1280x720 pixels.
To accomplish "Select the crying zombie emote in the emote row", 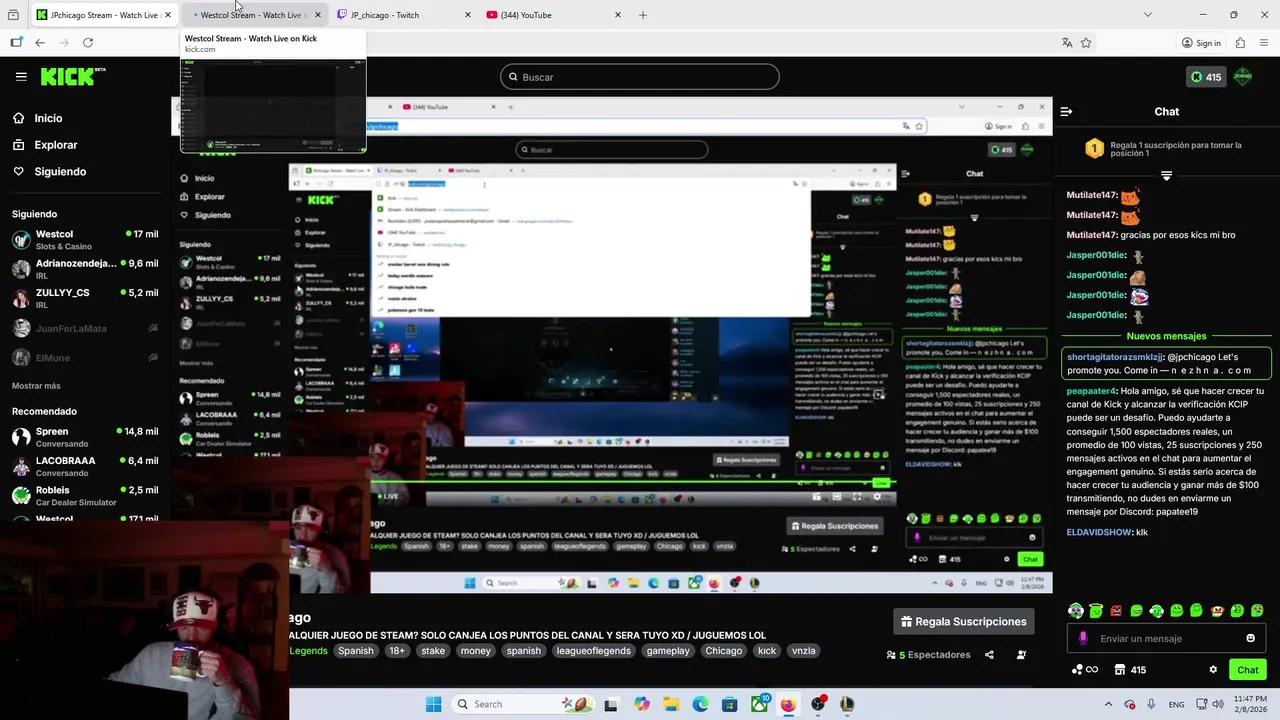I will click(x=1257, y=610).
